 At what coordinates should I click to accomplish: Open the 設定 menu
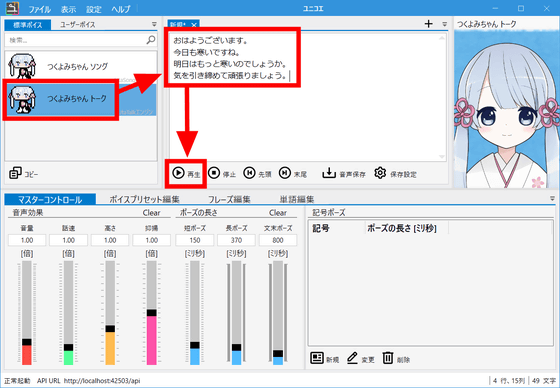(94, 9)
